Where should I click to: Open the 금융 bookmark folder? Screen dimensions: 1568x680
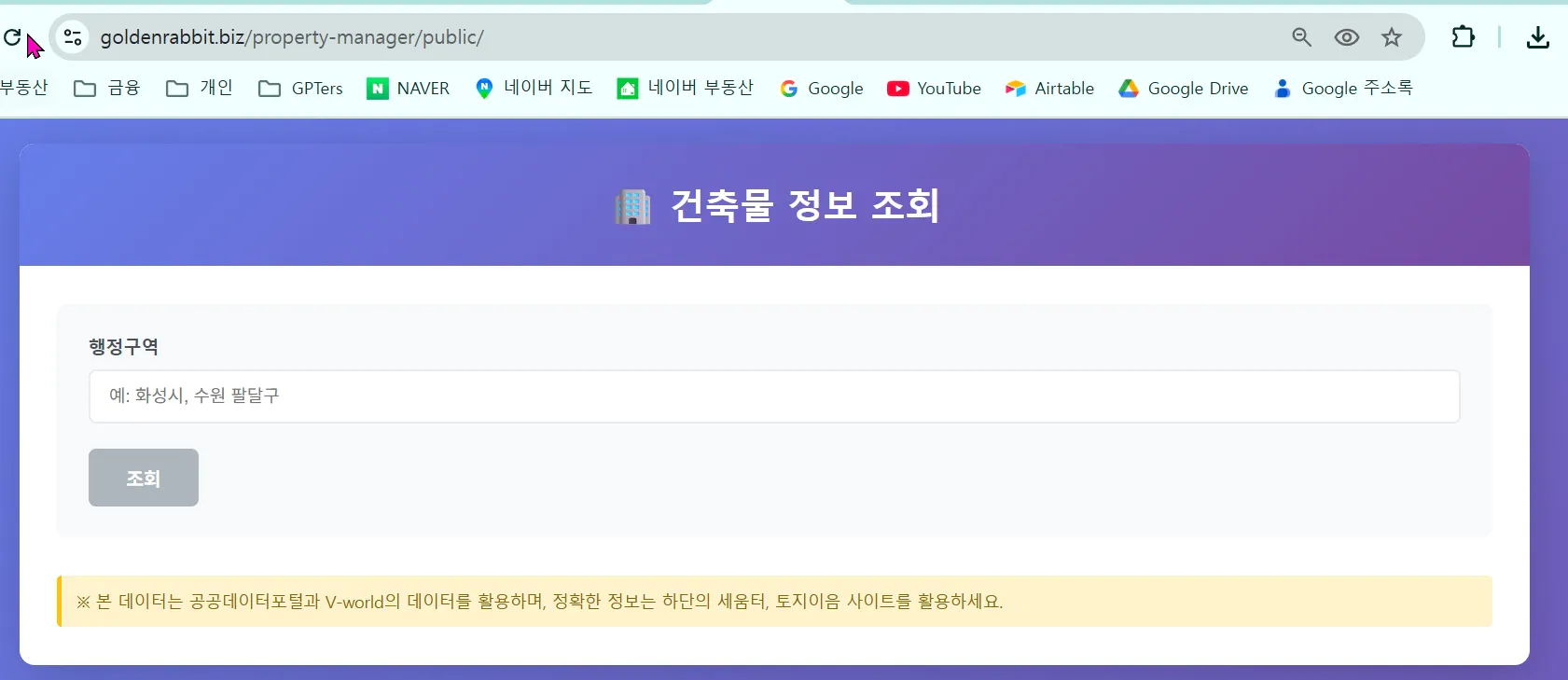(107, 88)
